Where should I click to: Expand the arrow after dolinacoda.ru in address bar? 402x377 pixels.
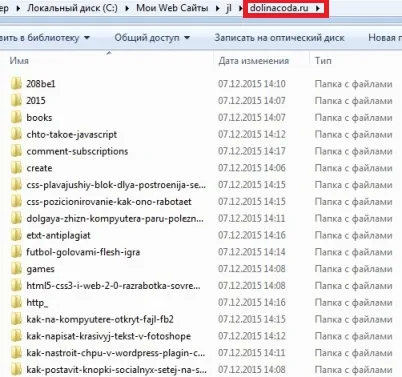pyautogui.click(x=318, y=8)
